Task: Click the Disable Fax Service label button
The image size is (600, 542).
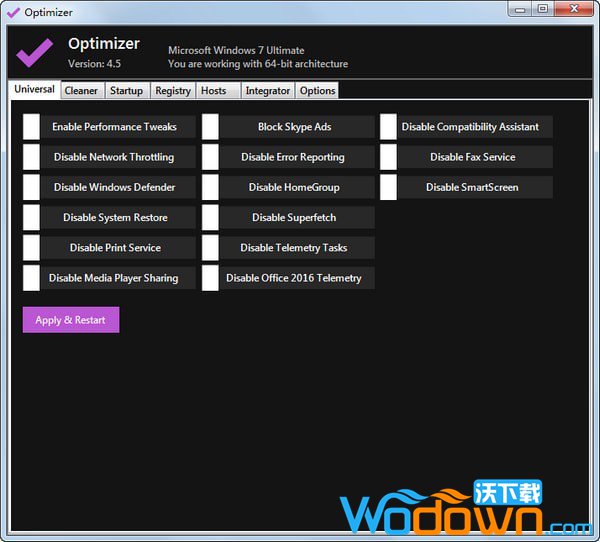Action: pos(476,157)
